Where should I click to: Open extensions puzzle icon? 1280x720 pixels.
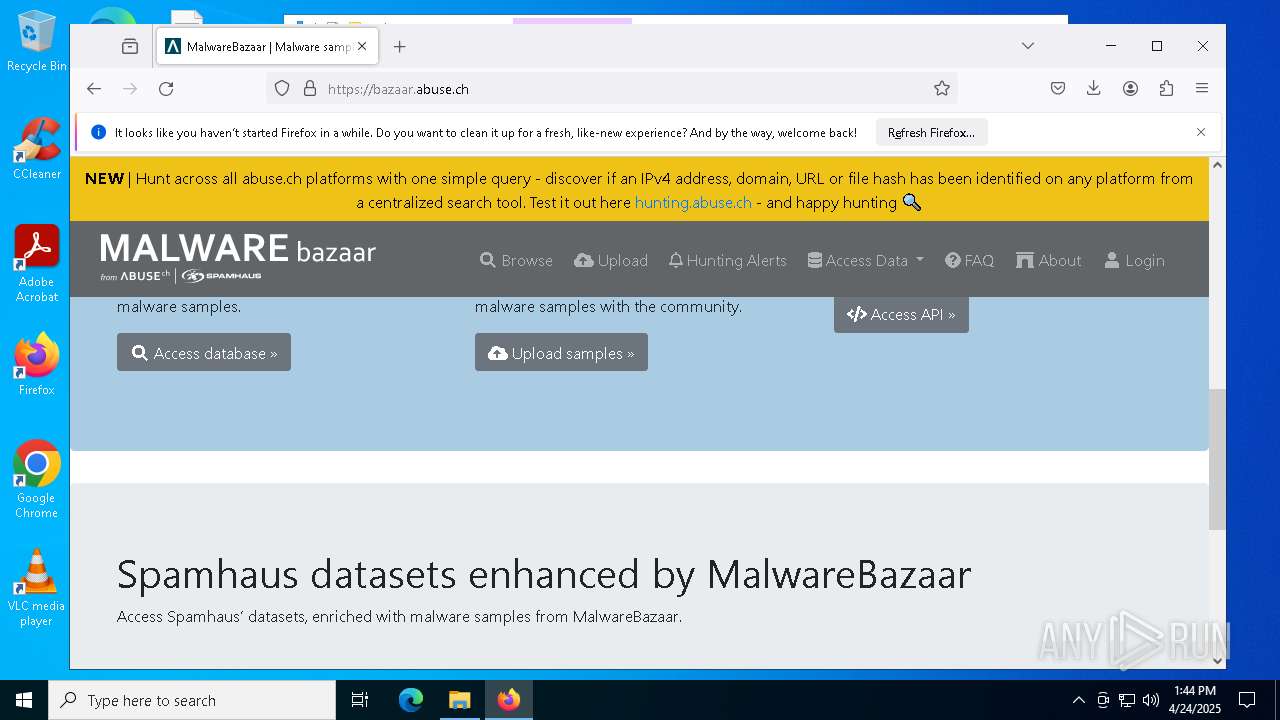click(1166, 89)
